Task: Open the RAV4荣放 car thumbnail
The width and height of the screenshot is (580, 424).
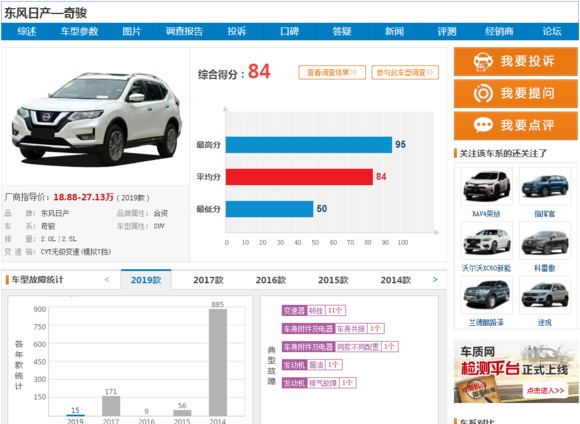Action: pyautogui.click(x=486, y=186)
